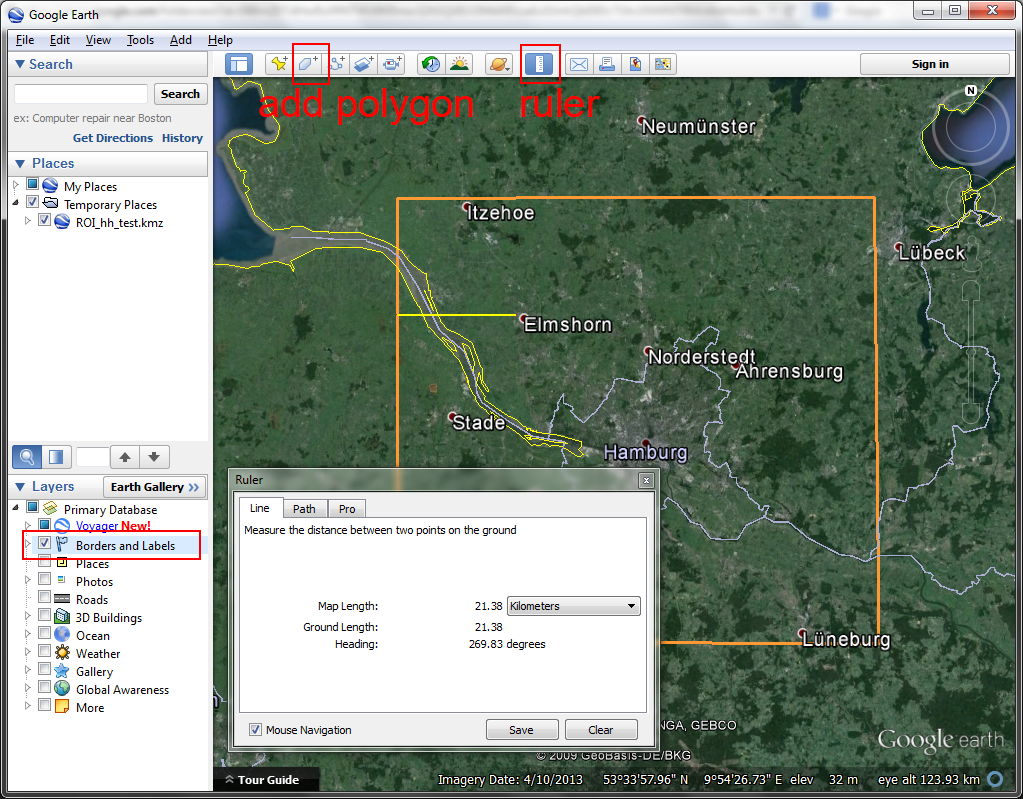Open the View menu

click(98, 40)
